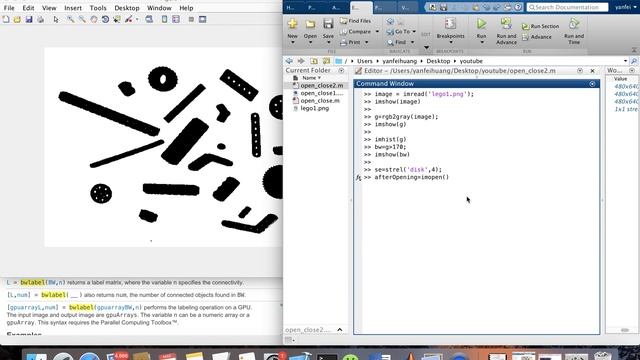Image resolution: width=640 pixels, height=360 pixels.
Task: Open the Window menu in figure window
Action: (x=159, y=8)
